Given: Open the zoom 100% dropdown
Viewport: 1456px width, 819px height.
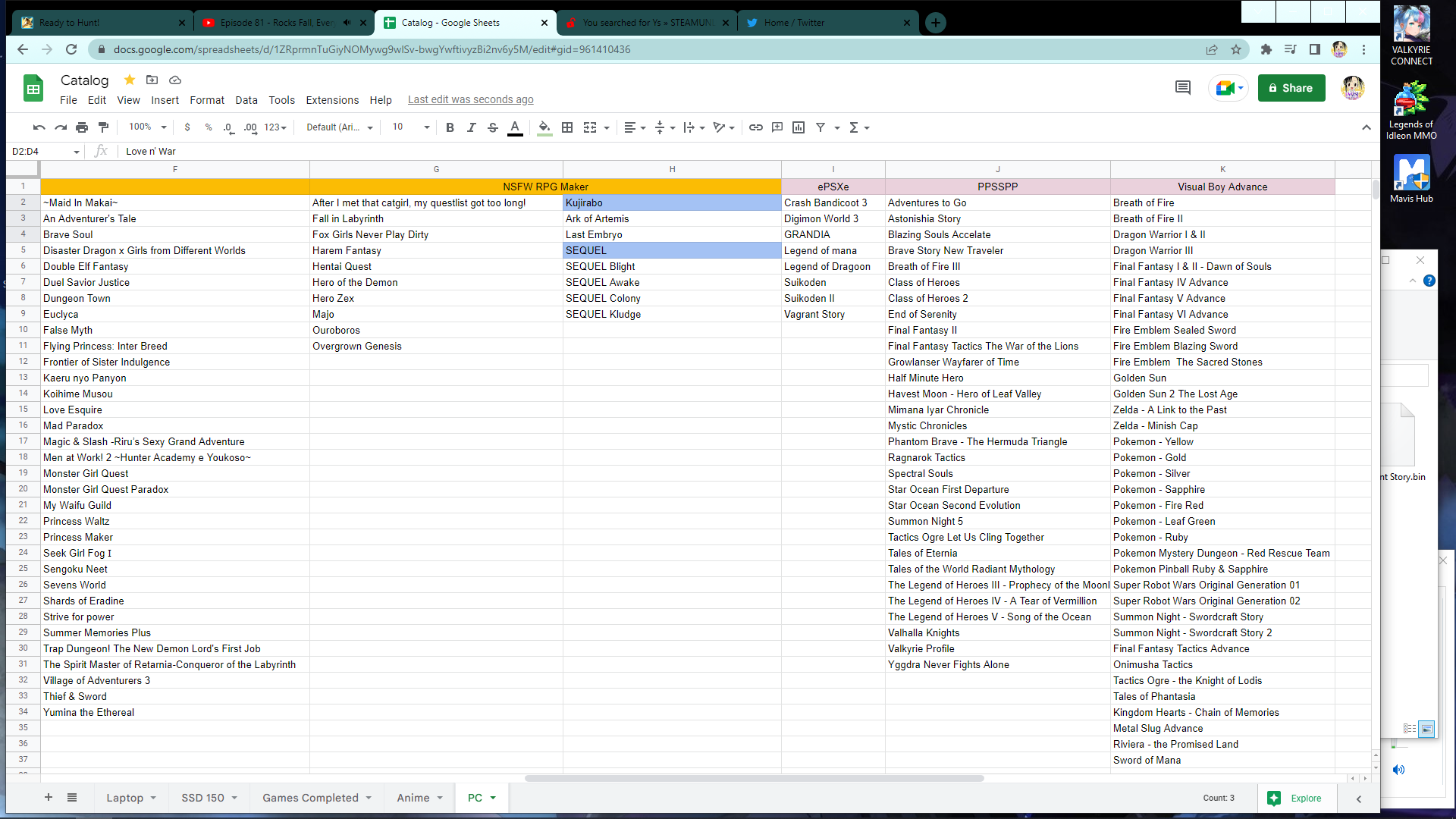Looking at the screenshot, I should click(147, 127).
